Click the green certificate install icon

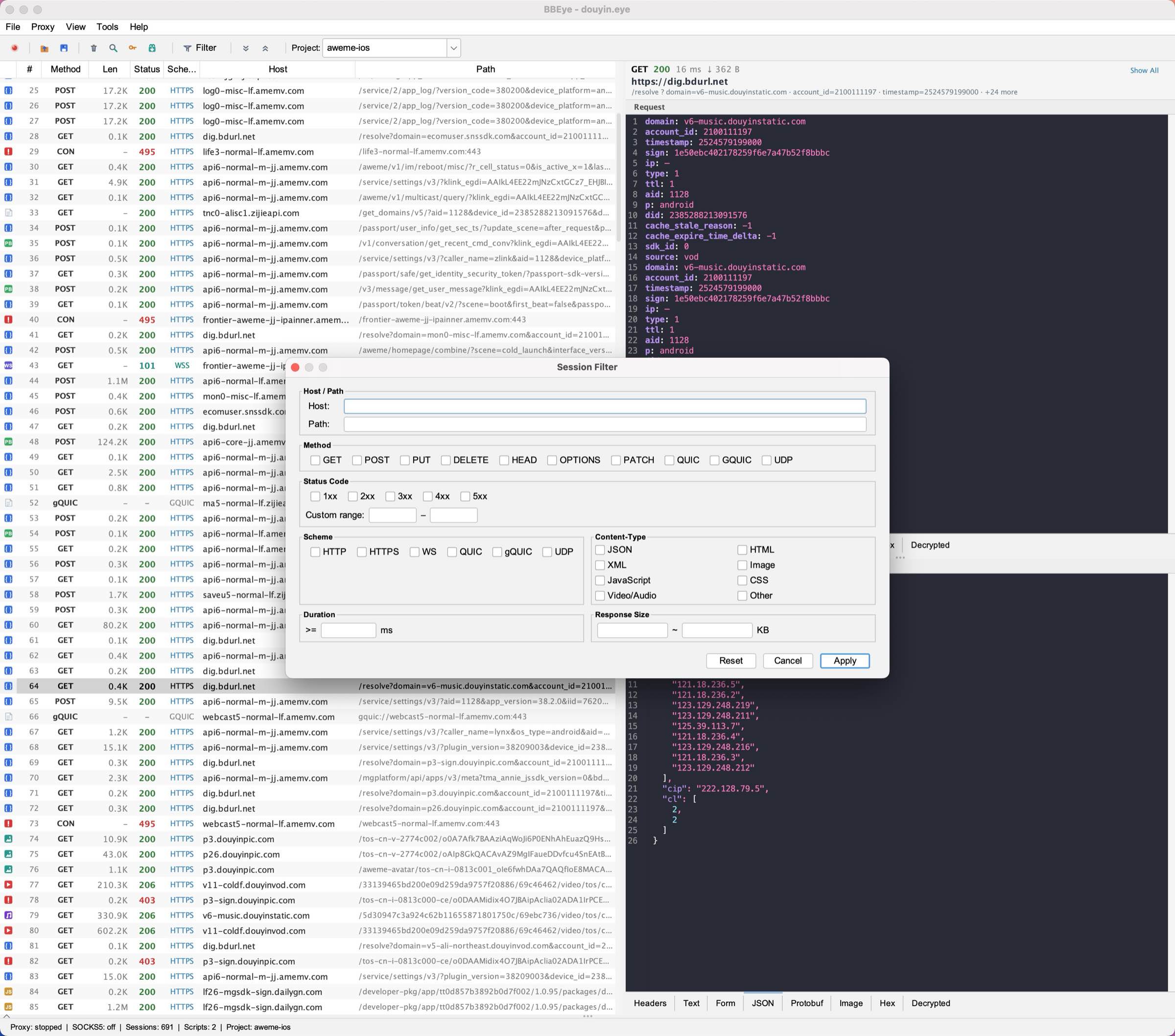(x=152, y=47)
